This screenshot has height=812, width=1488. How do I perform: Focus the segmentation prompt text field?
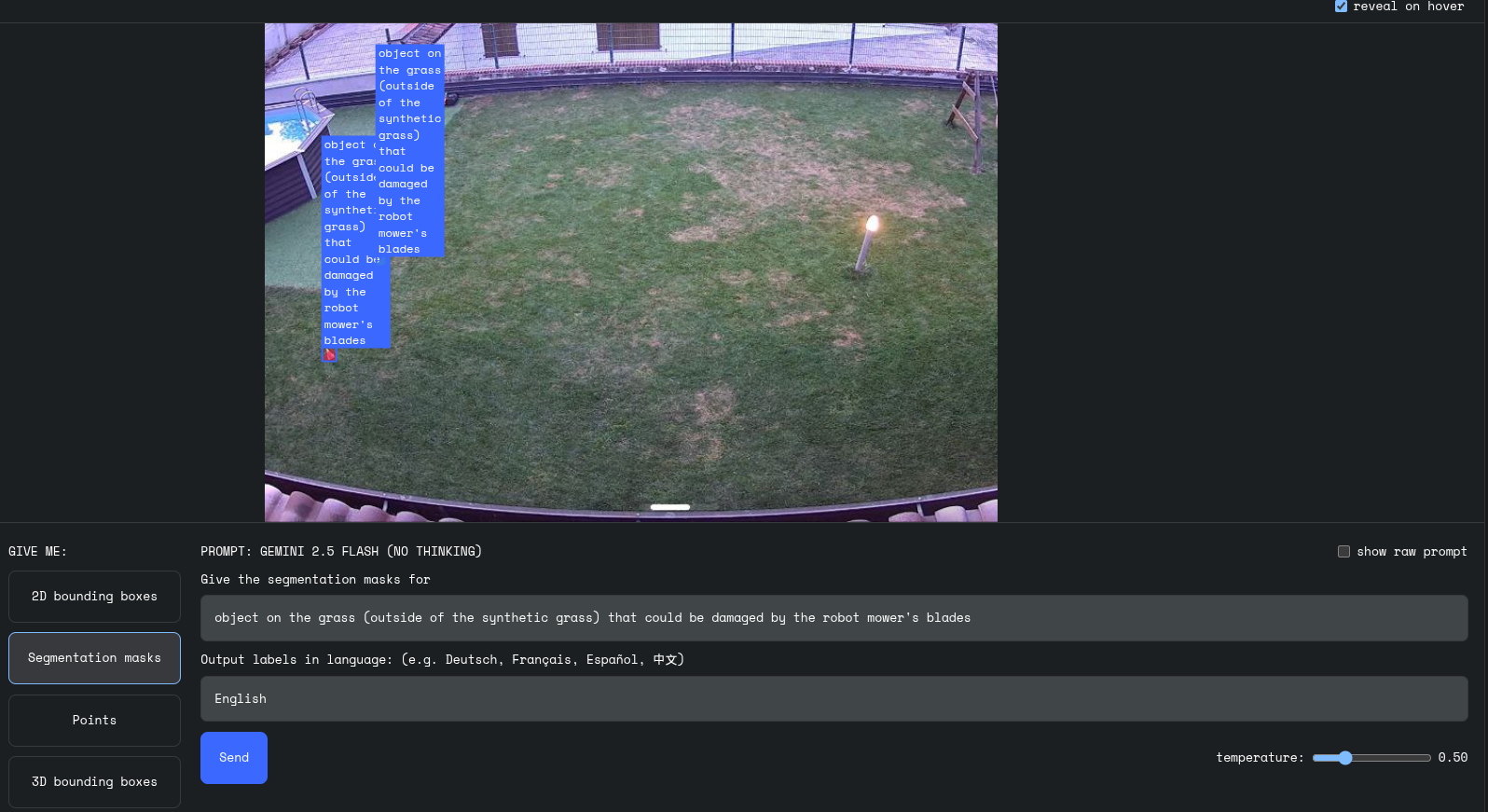(x=834, y=618)
